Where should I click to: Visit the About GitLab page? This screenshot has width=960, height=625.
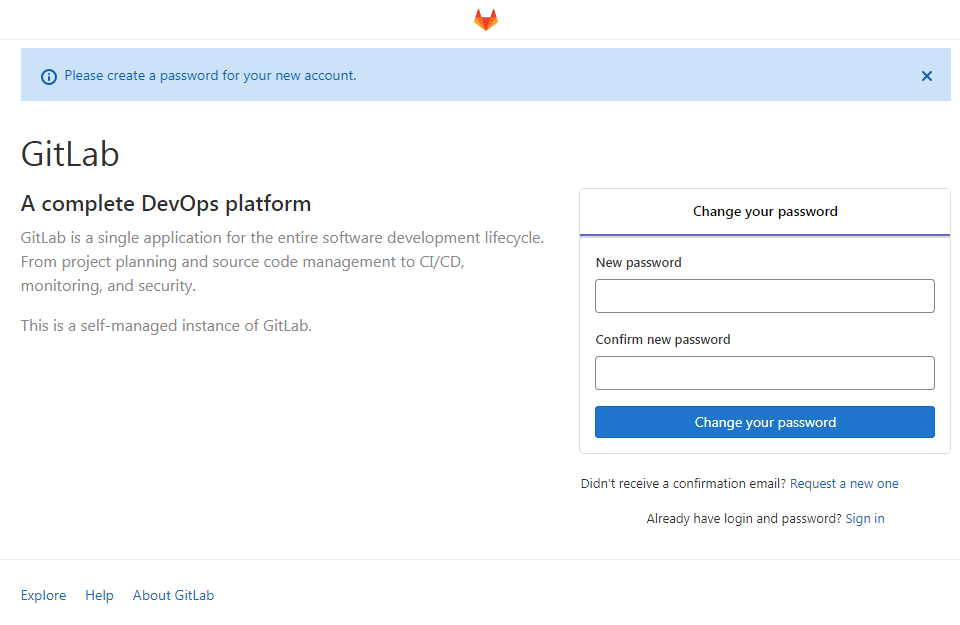[173, 595]
